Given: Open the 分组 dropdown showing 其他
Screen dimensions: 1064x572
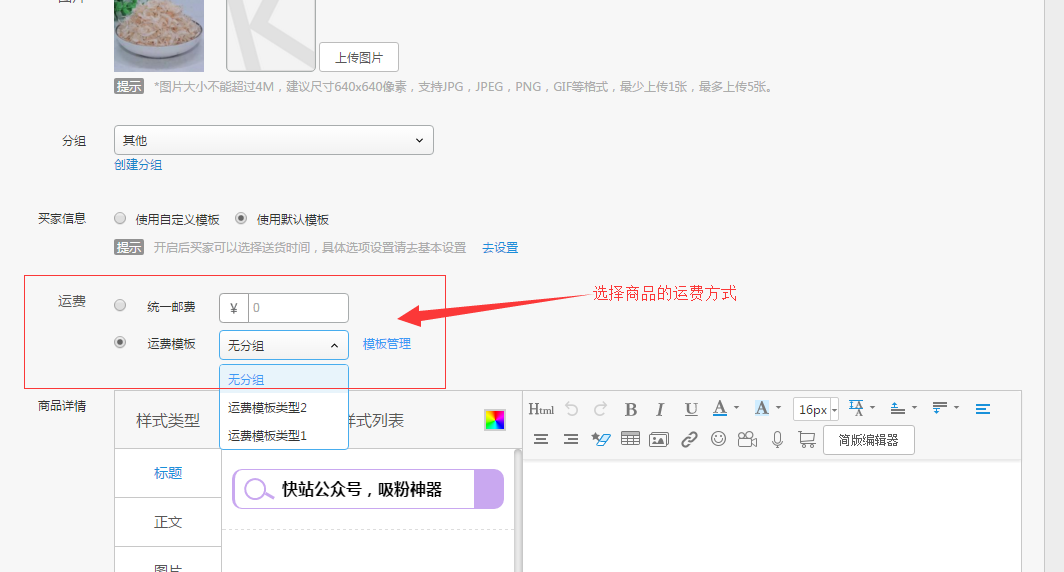Looking at the screenshot, I should tap(274, 140).
